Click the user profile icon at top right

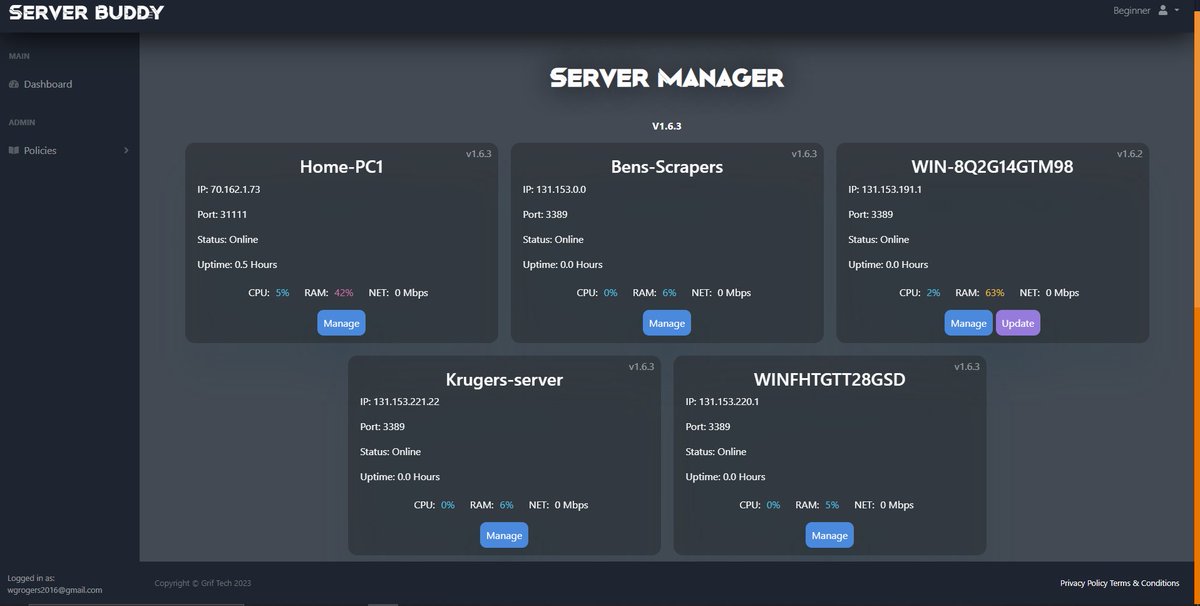tap(1161, 10)
